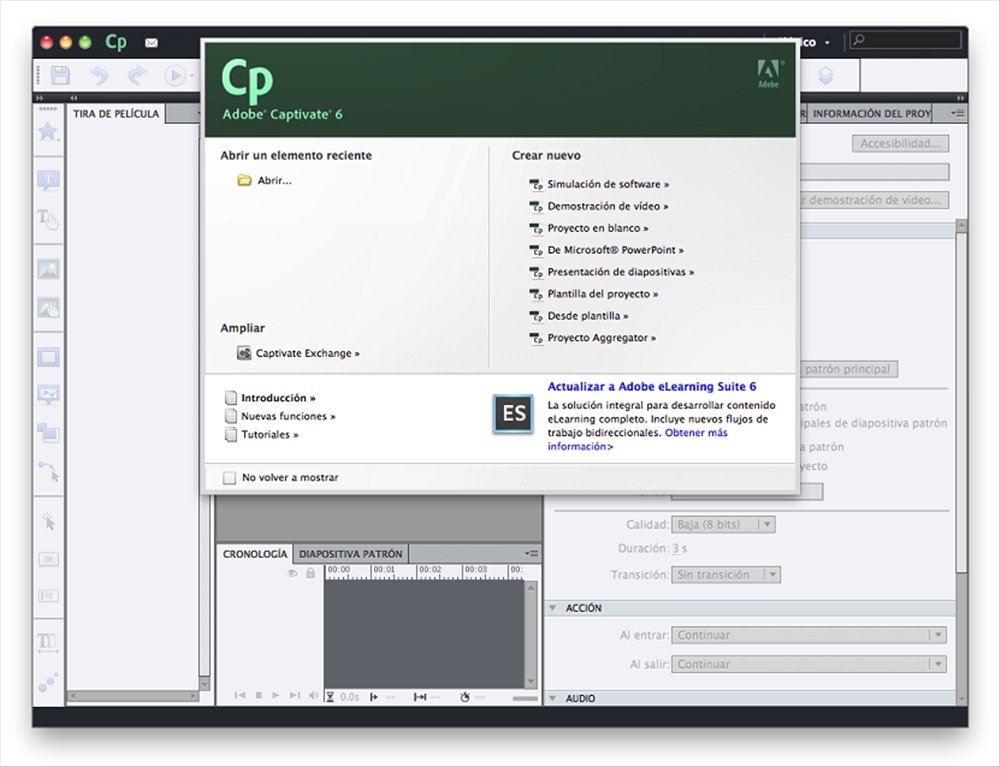Click the Adobe logo in the welcome dialog

pyautogui.click(x=770, y=73)
